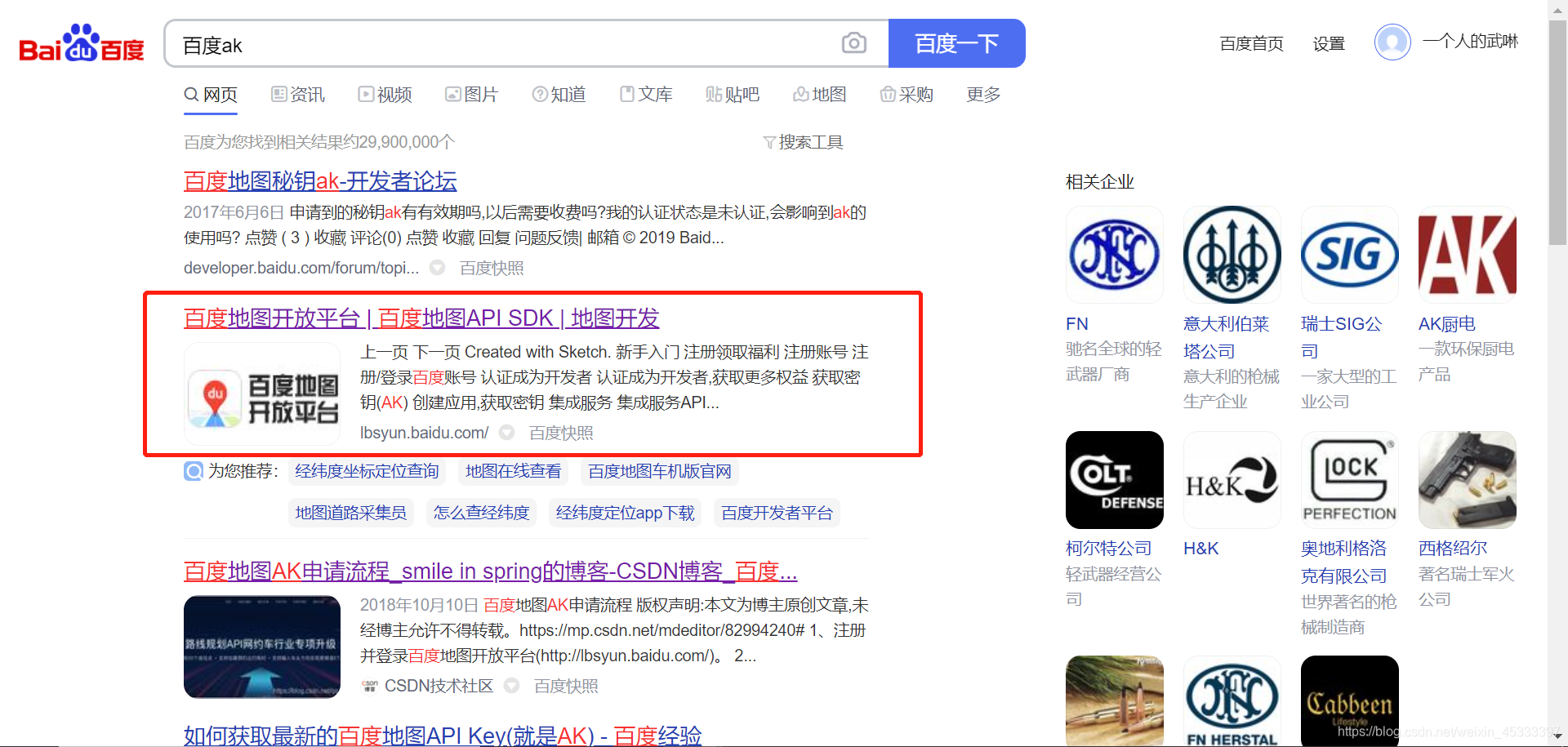Open the Cabbeen logo thumbnail
1568x747 pixels.
click(1349, 701)
